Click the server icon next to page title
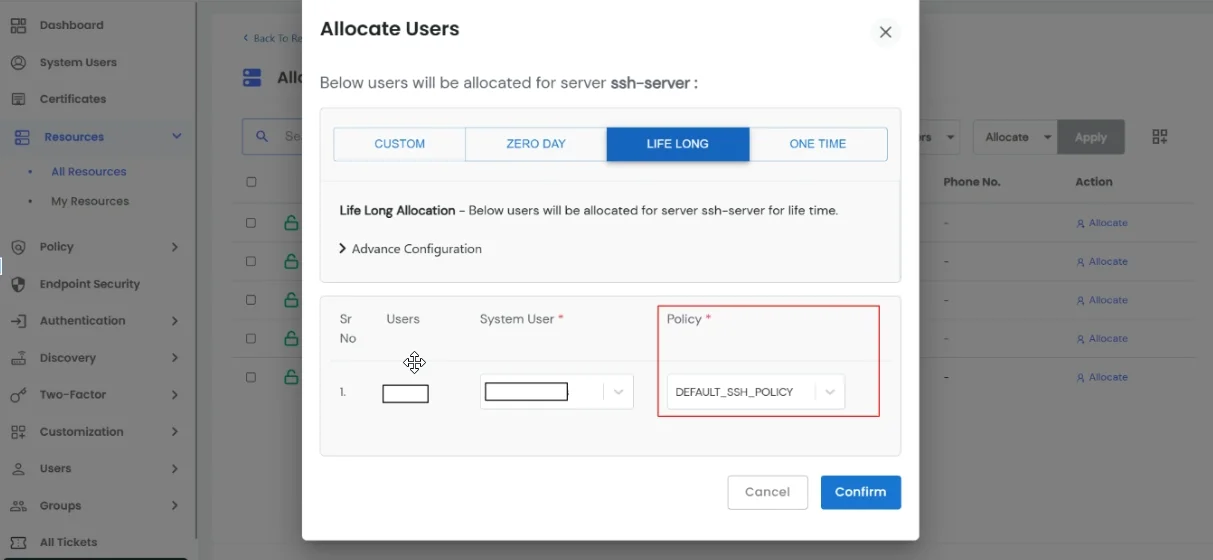Screen dimensions: 1213x560 (x=252, y=77)
